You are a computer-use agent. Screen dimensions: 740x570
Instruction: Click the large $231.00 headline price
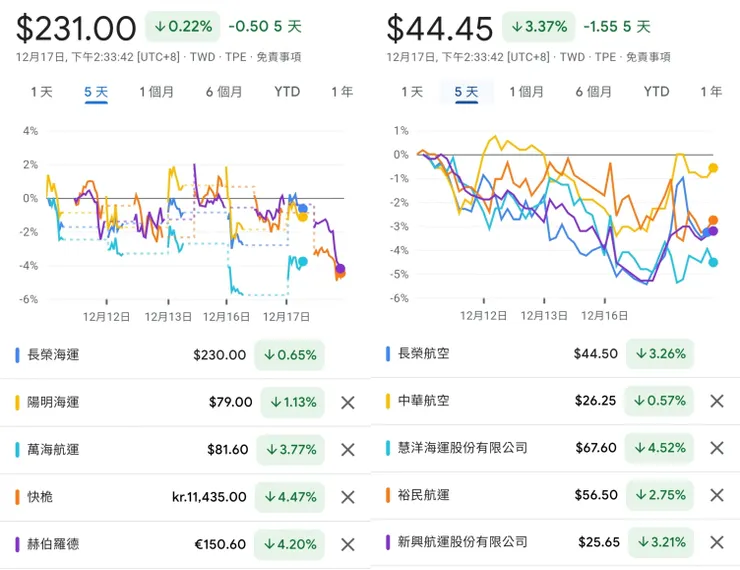tap(76, 28)
